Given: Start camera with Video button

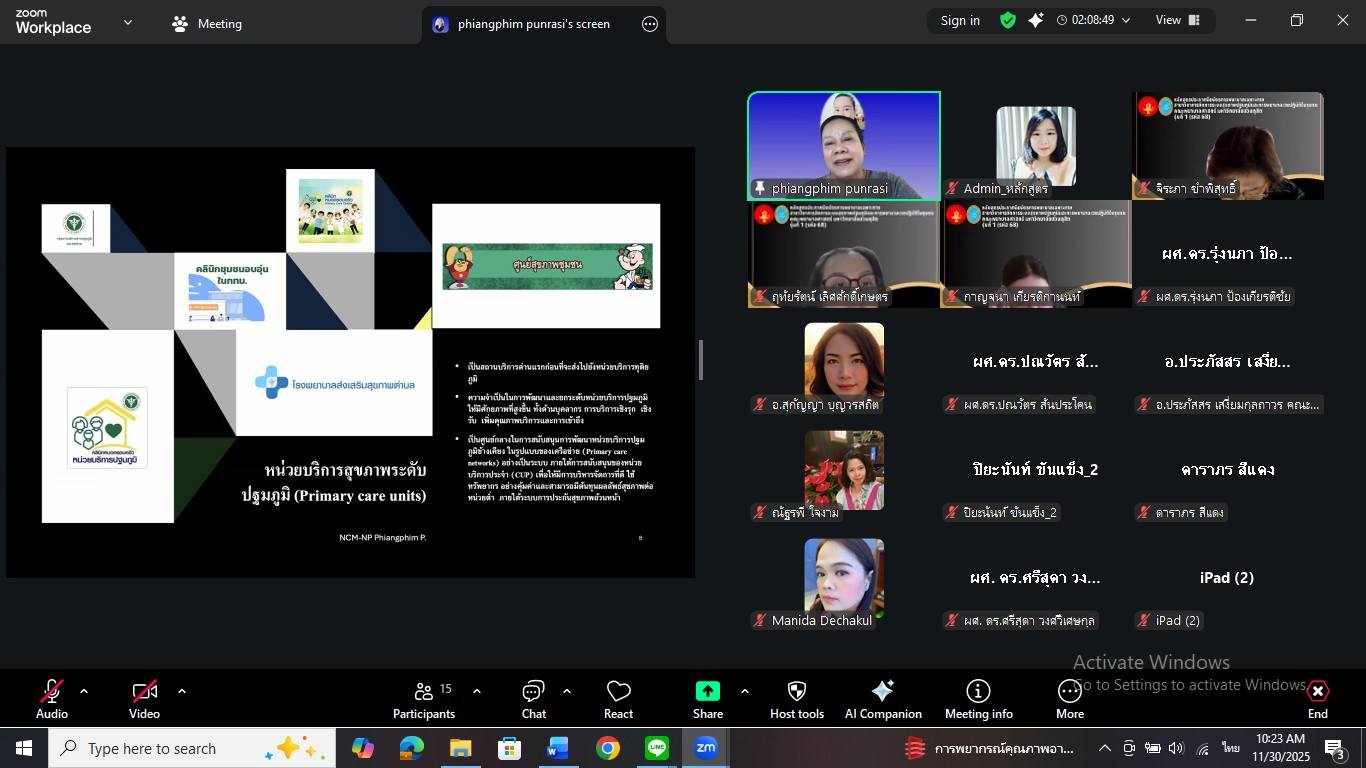Looking at the screenshot, I should [144, 699].
